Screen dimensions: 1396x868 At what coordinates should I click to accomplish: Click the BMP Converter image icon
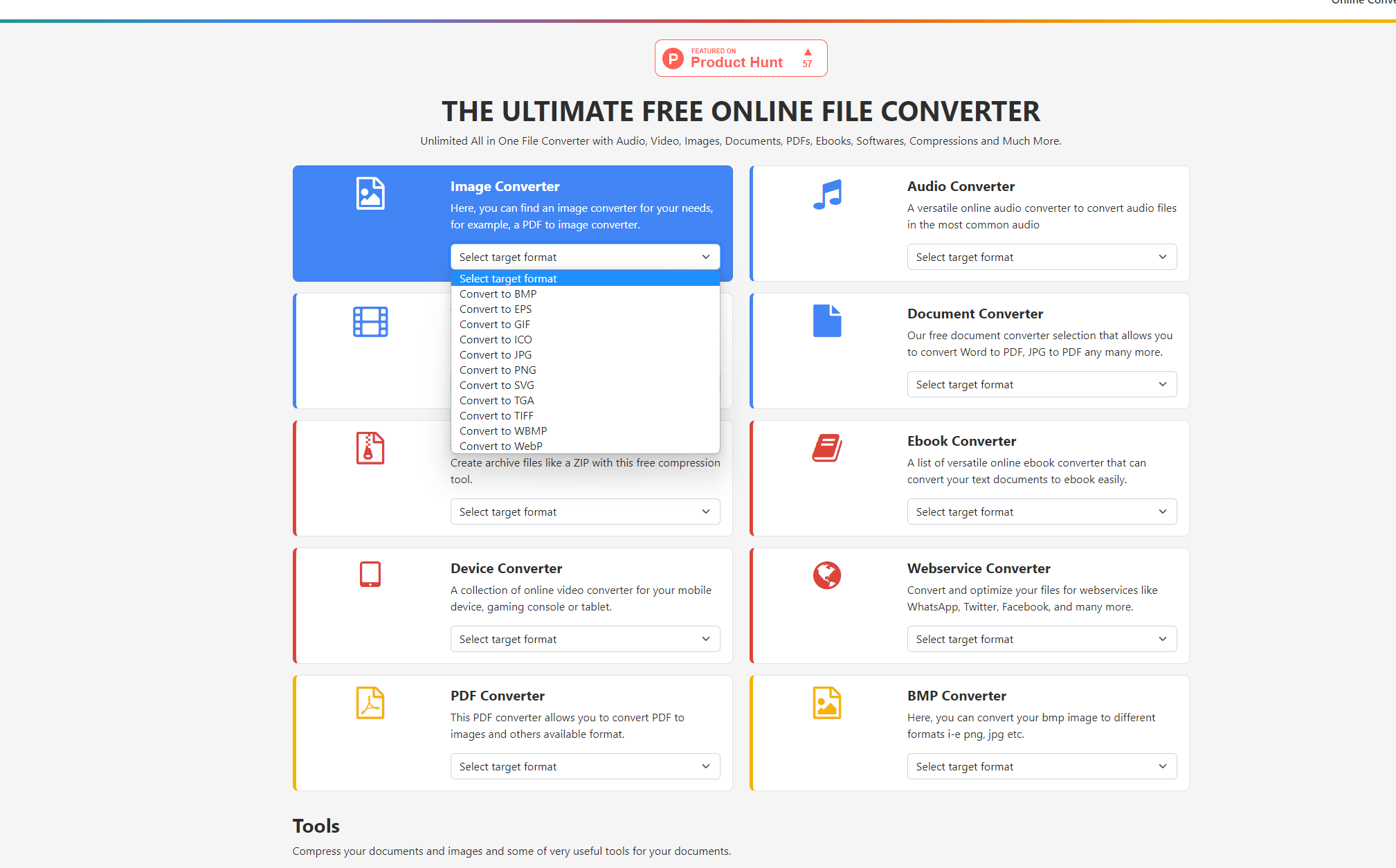click(x=827, y=703)
